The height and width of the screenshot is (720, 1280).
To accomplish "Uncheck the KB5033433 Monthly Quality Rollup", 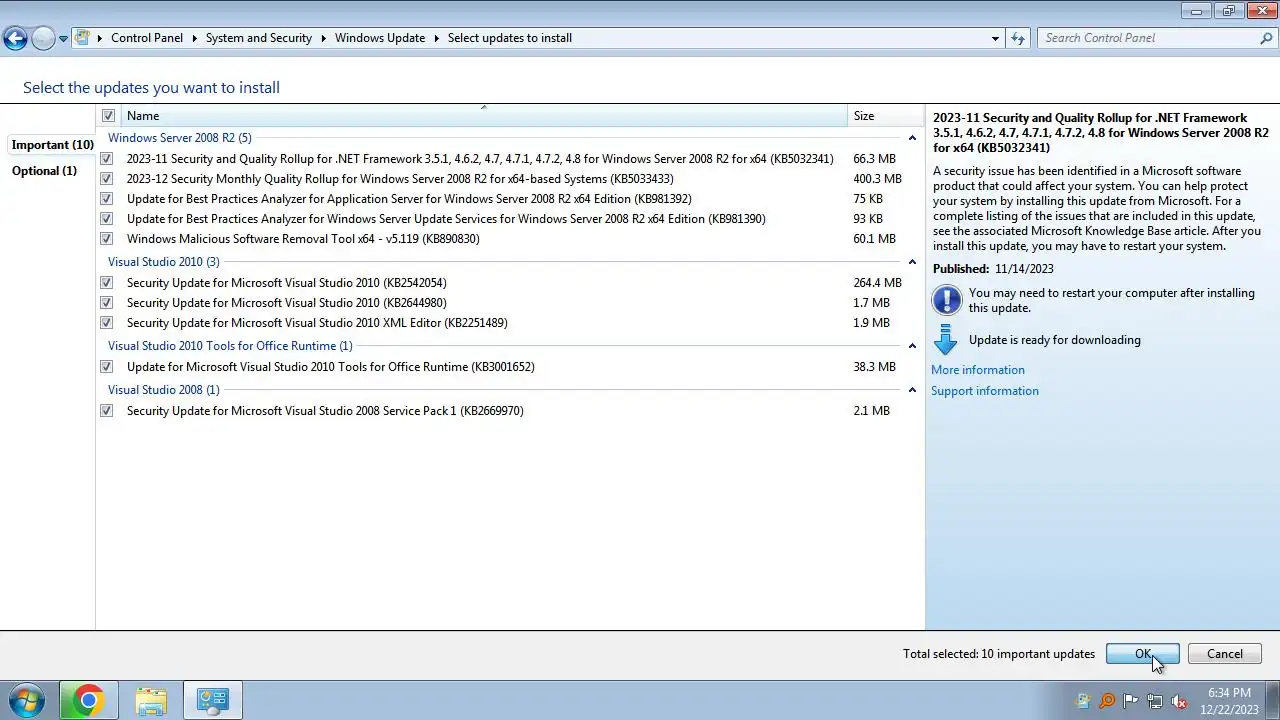I will coord(106,179).
